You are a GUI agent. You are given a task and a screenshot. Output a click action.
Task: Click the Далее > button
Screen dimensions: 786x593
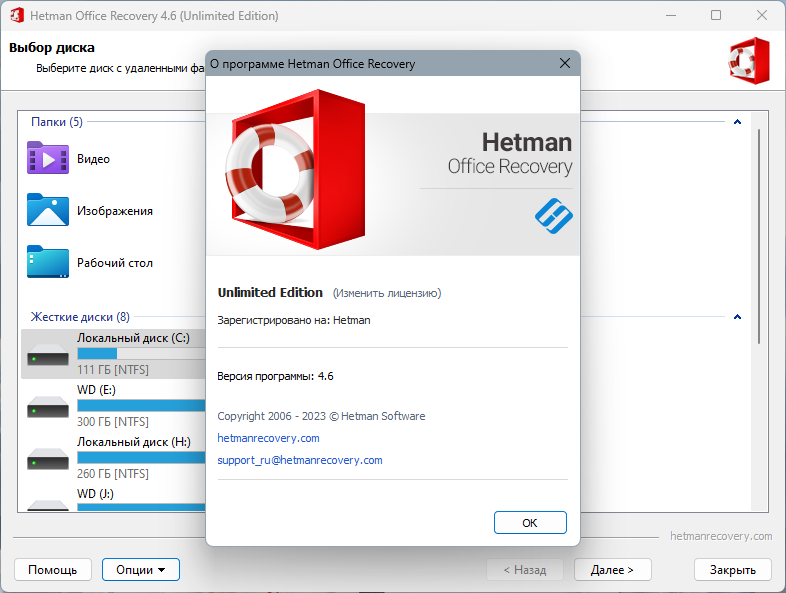(613, 570)
